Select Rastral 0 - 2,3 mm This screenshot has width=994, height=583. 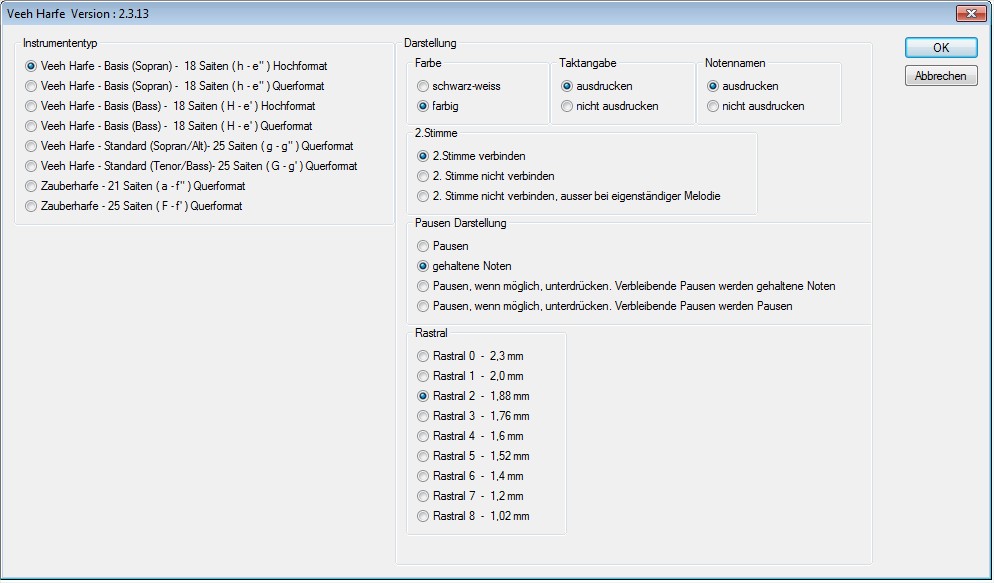[424, 357]
